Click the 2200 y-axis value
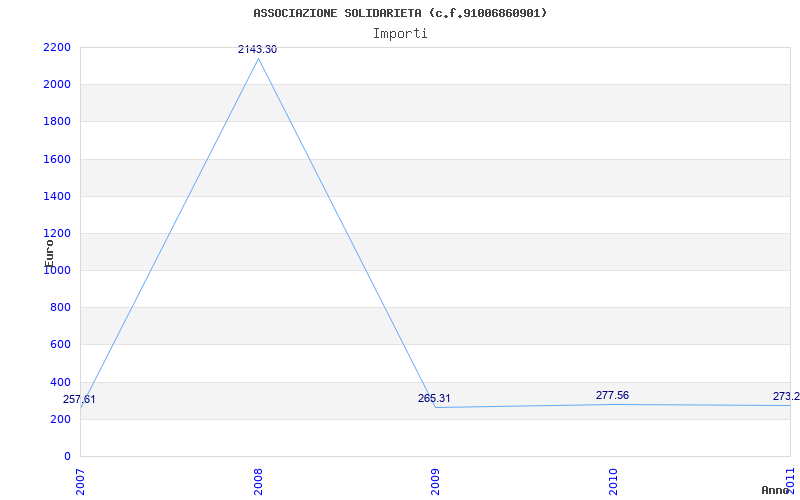 point(57,47)
